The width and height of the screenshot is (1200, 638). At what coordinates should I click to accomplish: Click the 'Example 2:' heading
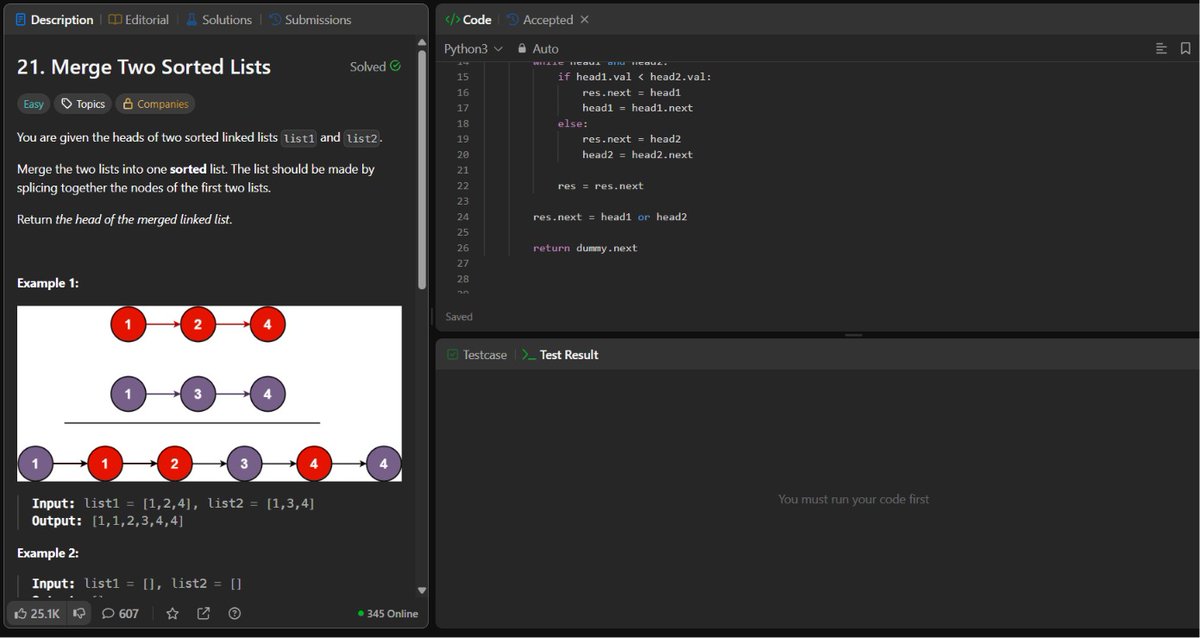pos(48,553)
